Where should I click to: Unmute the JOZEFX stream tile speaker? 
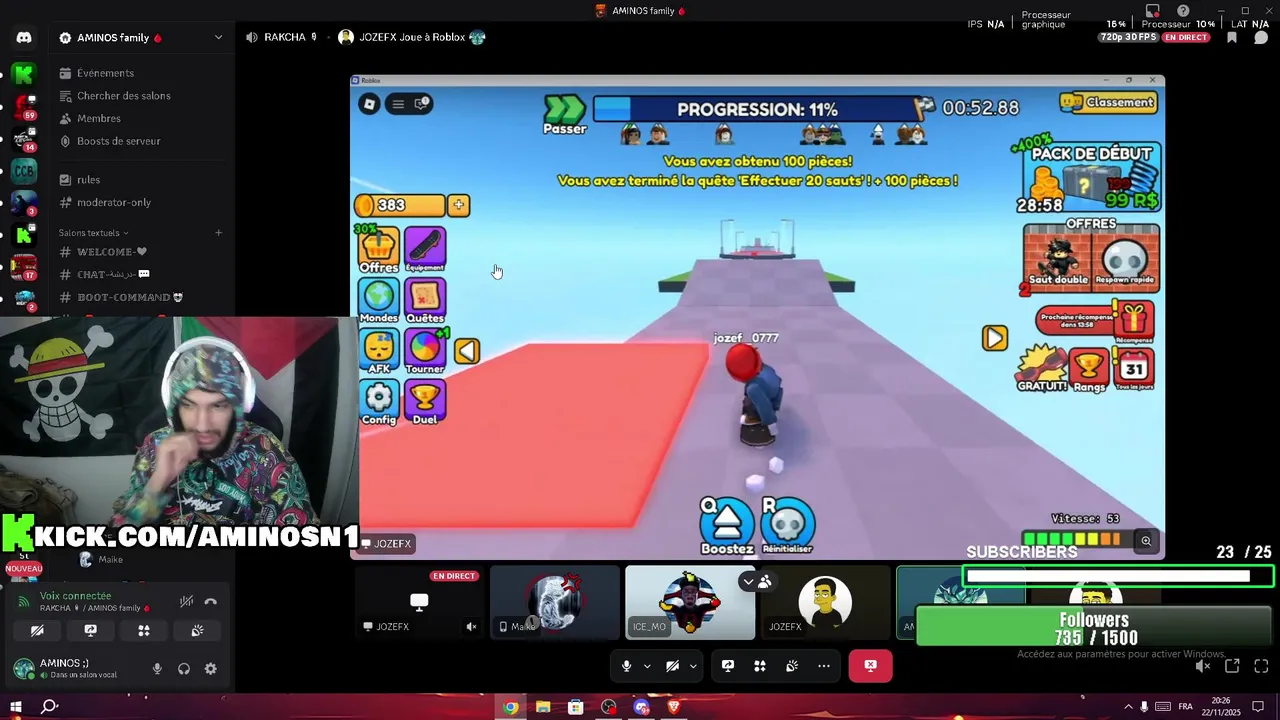coord(471,627)
